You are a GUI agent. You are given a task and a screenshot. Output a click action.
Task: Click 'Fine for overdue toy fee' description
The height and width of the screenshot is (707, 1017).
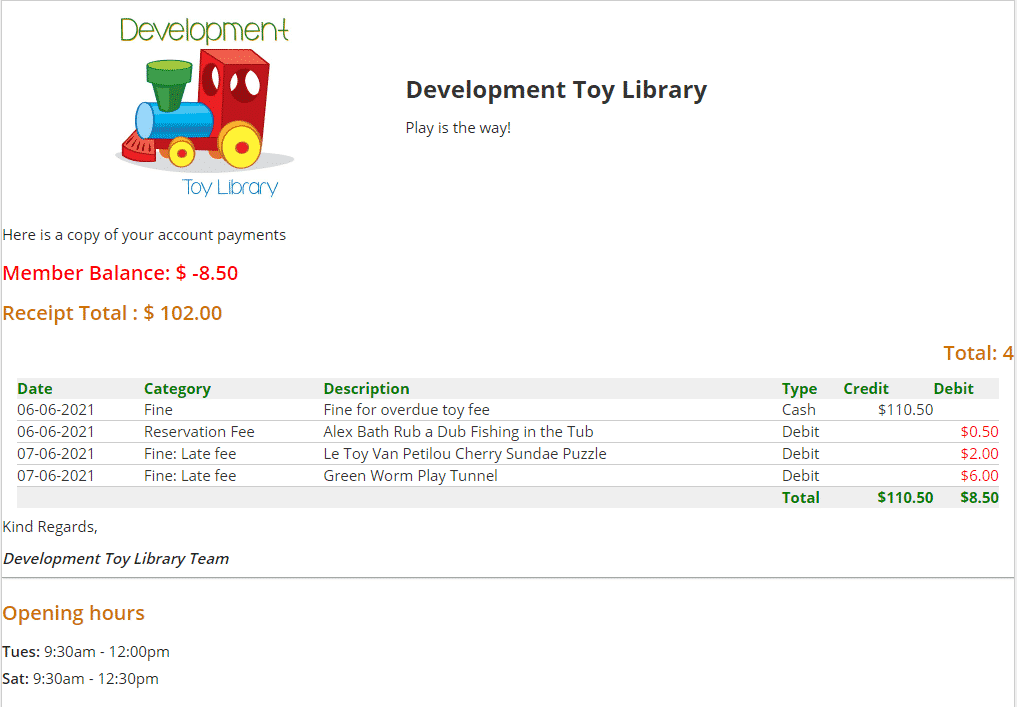click(x=407, y=410)
